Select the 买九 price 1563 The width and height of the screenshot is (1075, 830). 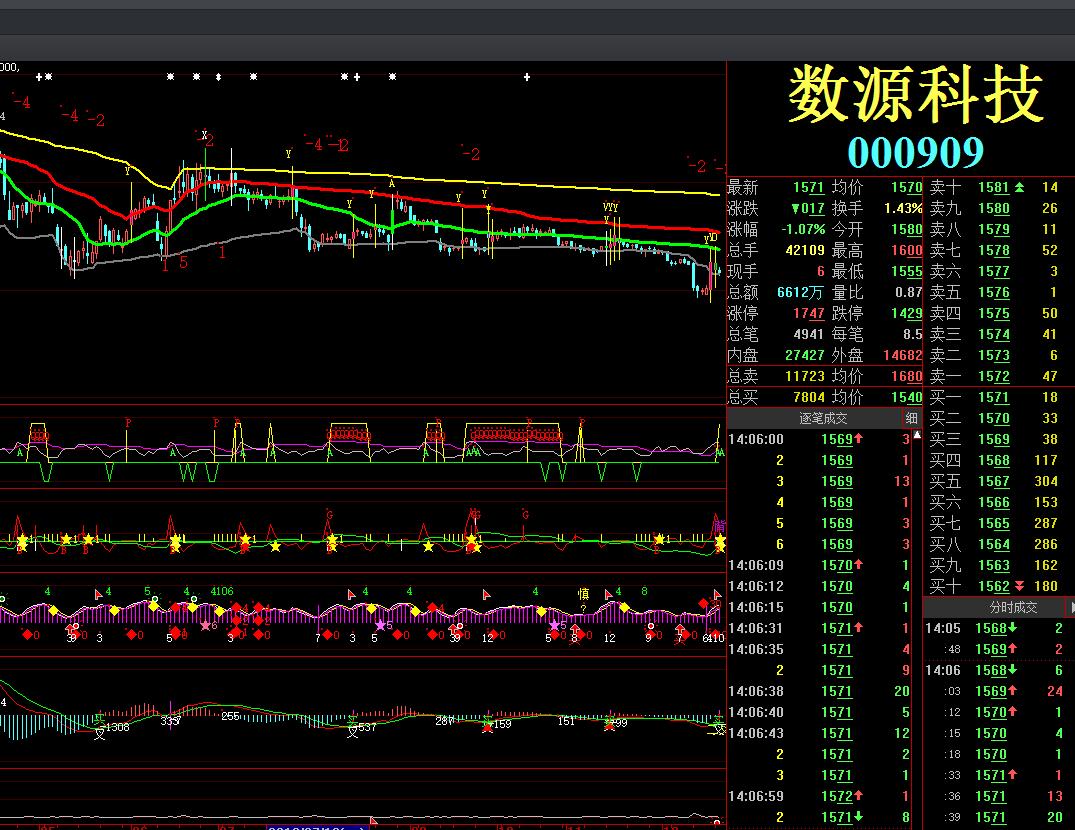(994, 565)
